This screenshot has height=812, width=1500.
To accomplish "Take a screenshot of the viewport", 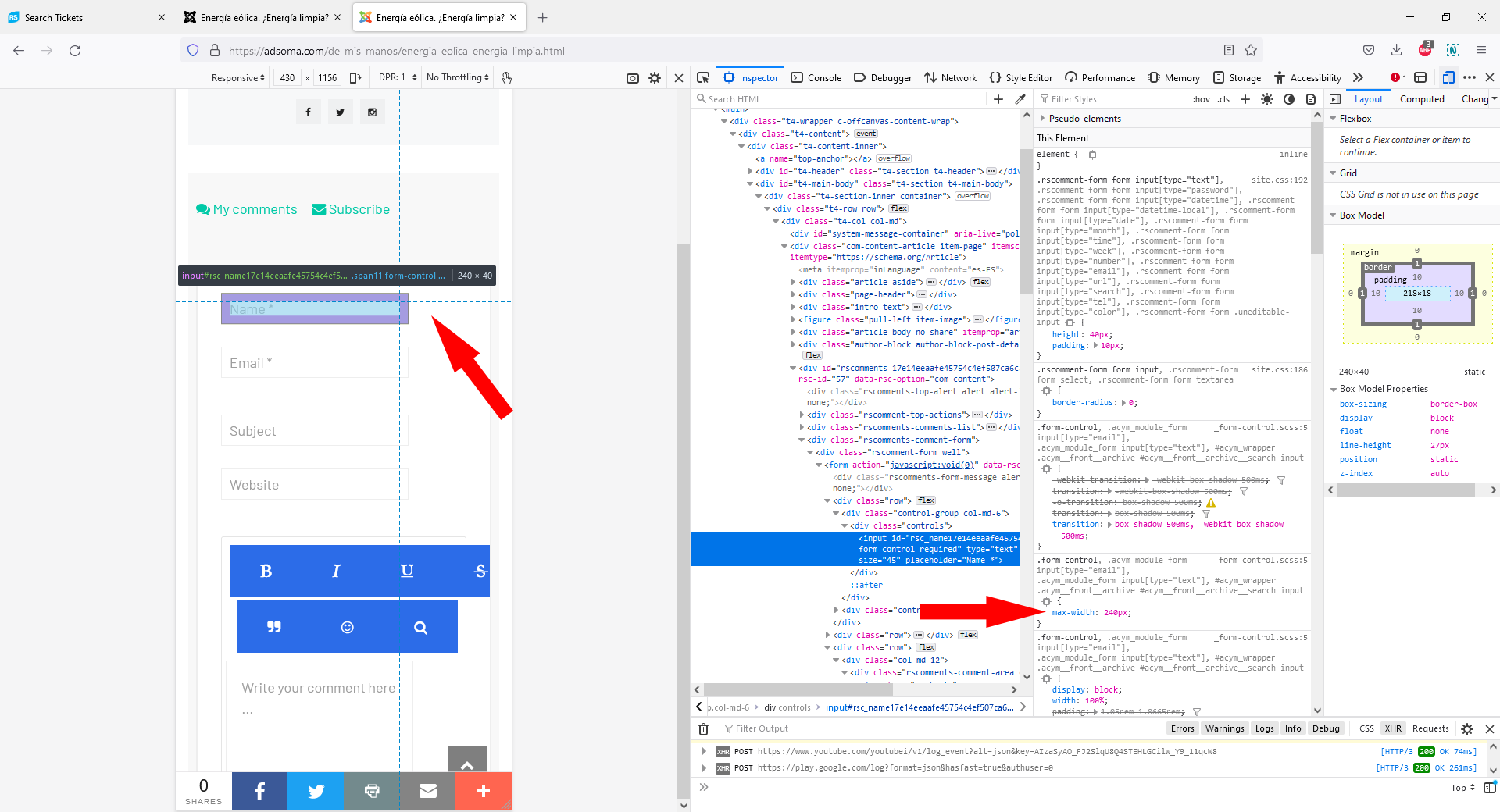I will tap(633, 78).
